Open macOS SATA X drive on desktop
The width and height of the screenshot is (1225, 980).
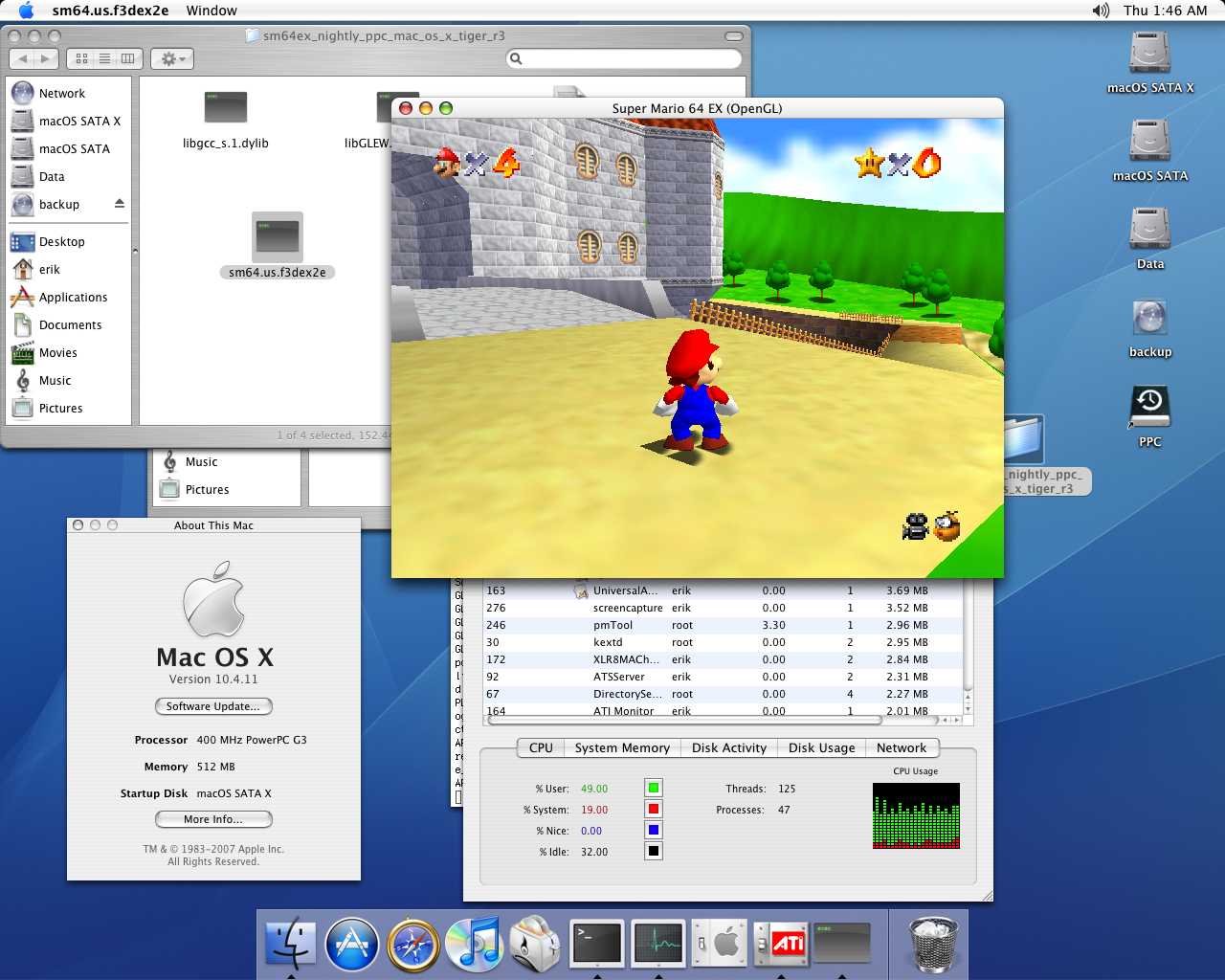pyautogui.click(x=1150, y=63)
